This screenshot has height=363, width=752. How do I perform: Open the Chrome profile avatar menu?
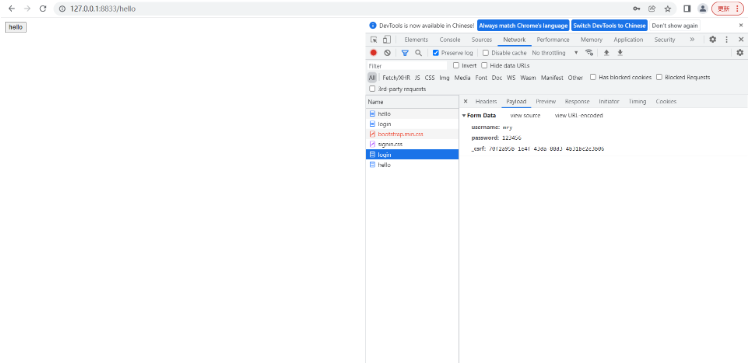coord(703,9)
